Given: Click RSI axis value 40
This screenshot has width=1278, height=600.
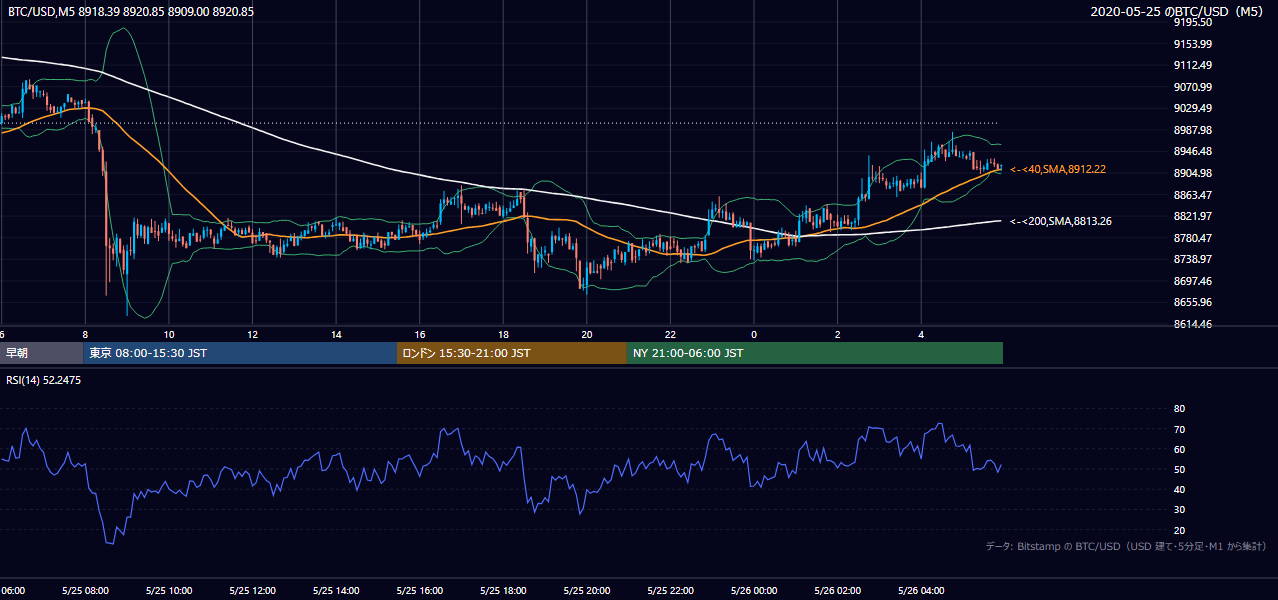Looking at the screenshot, I should (x=1179, y=489).
